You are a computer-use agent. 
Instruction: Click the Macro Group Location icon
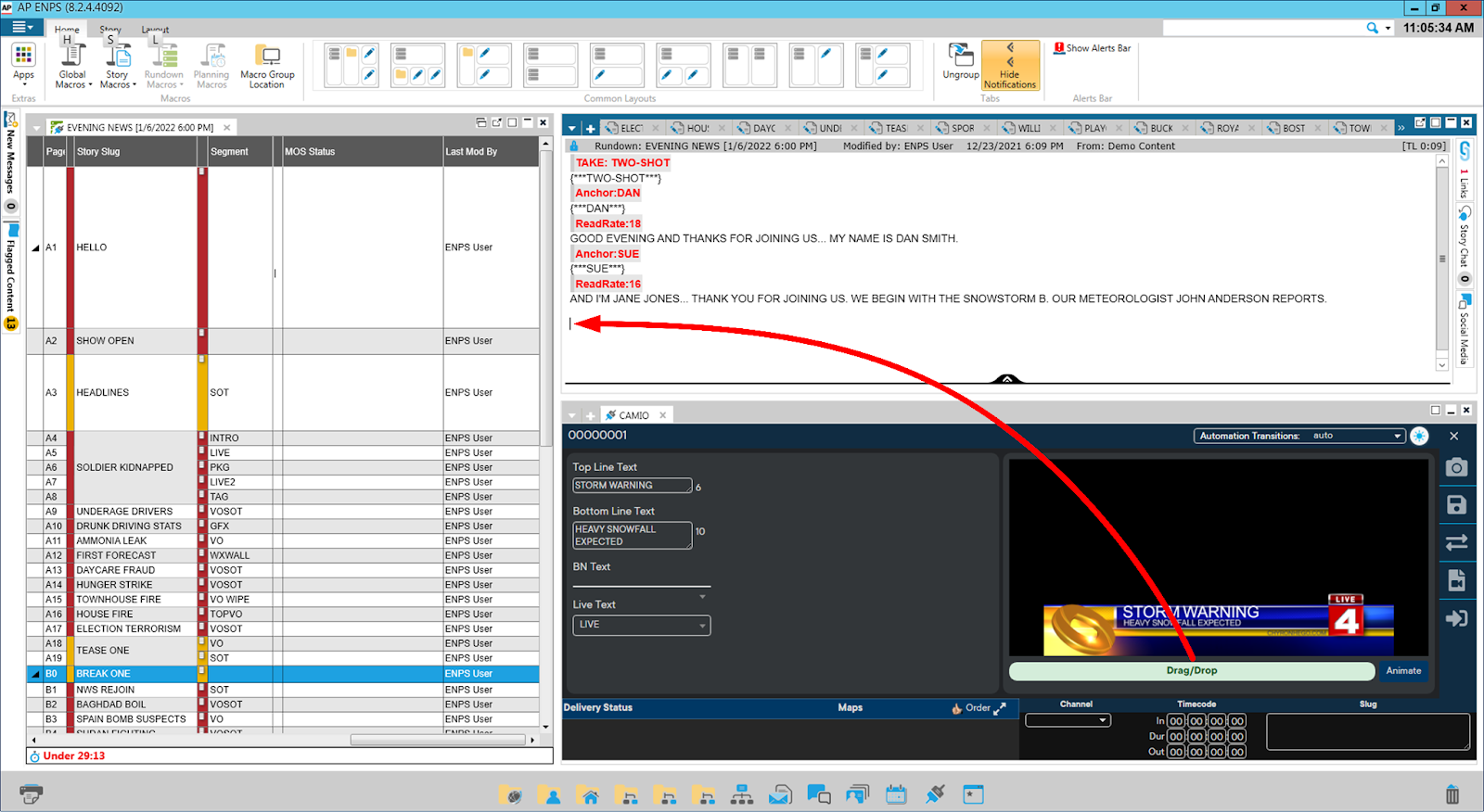(x=267, y=66)
